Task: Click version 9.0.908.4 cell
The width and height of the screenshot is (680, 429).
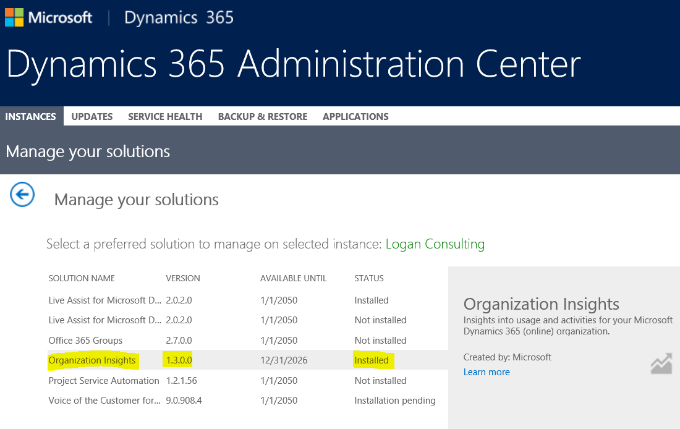Action: [184, 400]
